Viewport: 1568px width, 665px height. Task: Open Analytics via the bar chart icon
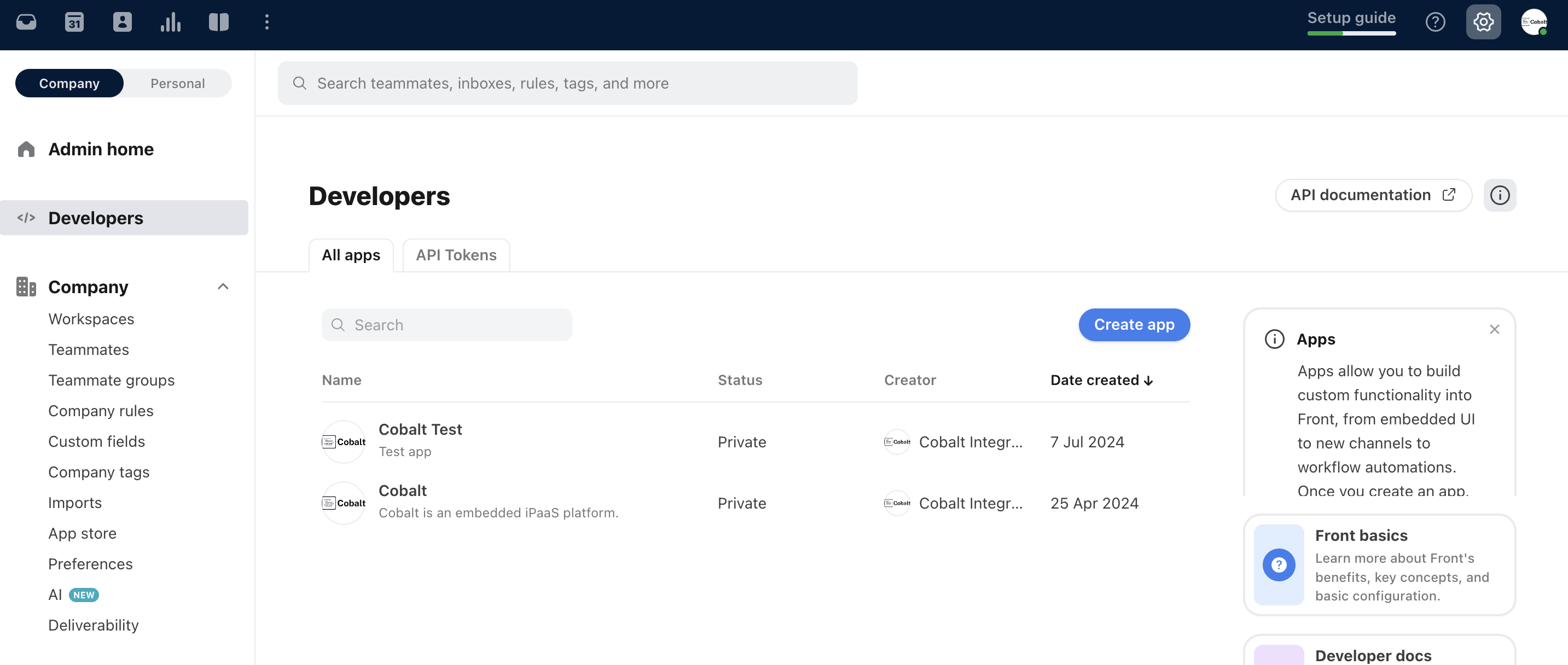170,22
